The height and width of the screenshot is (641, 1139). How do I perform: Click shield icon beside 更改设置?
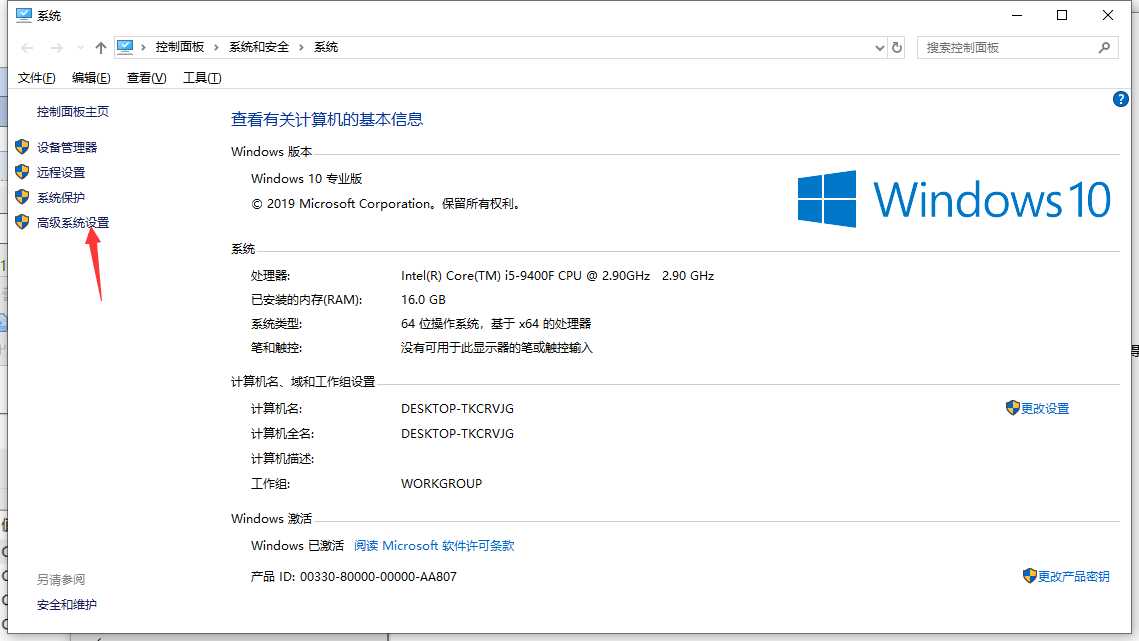pyautogui.click(x=1013, y=408)
